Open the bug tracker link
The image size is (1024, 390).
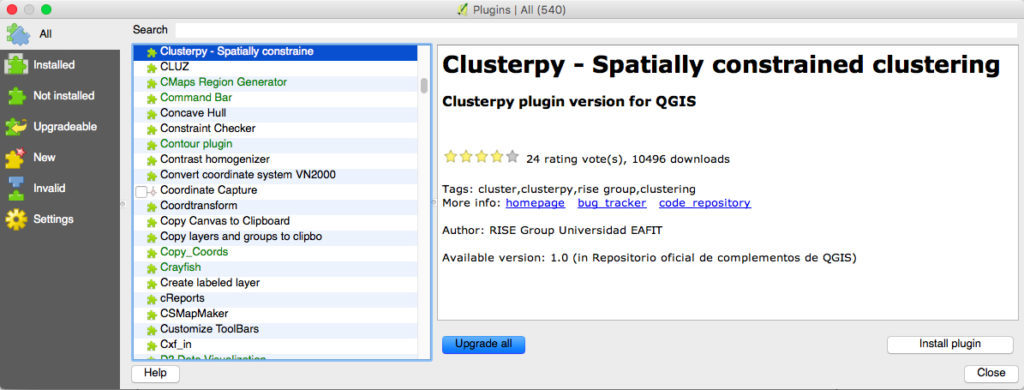612,203
